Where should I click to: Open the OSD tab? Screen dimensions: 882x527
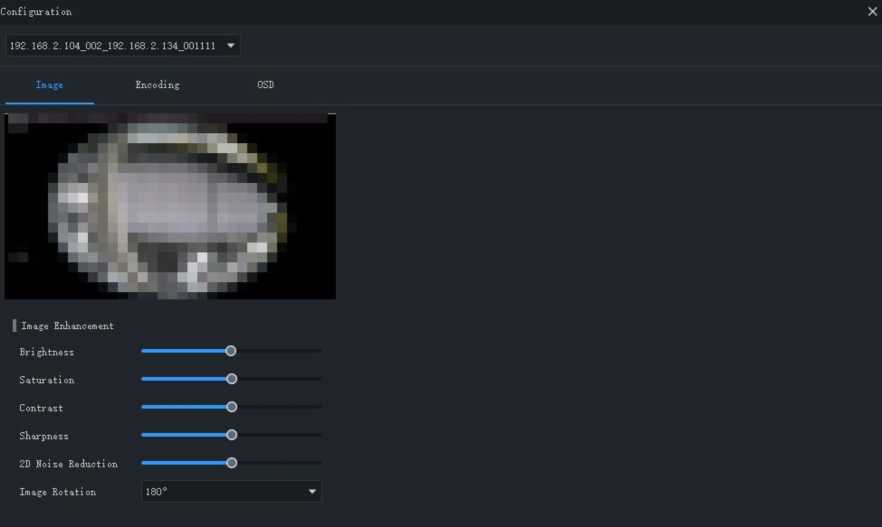pos(265,85)
